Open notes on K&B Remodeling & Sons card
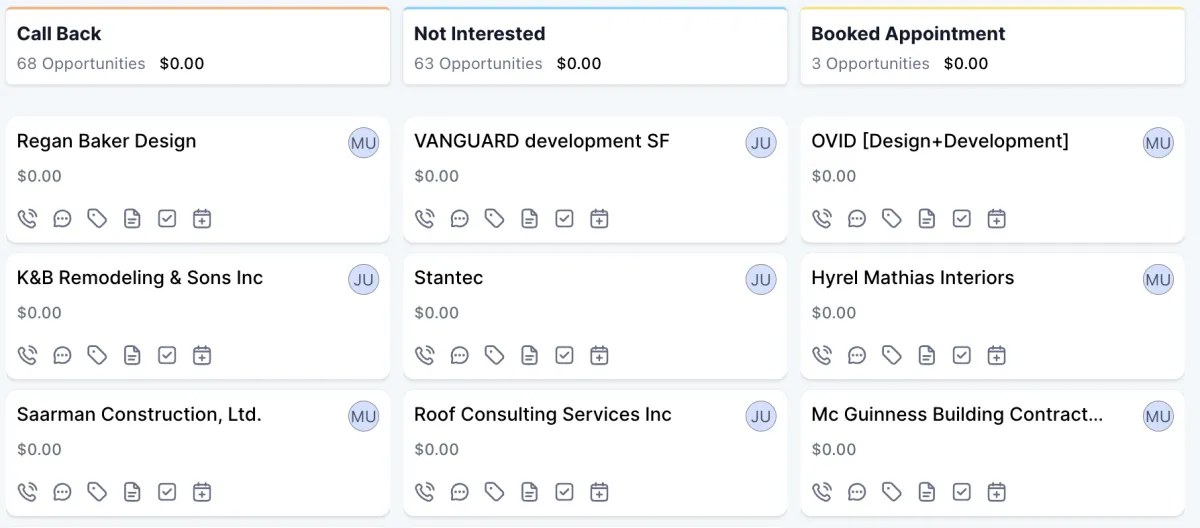 coord(132,355)
